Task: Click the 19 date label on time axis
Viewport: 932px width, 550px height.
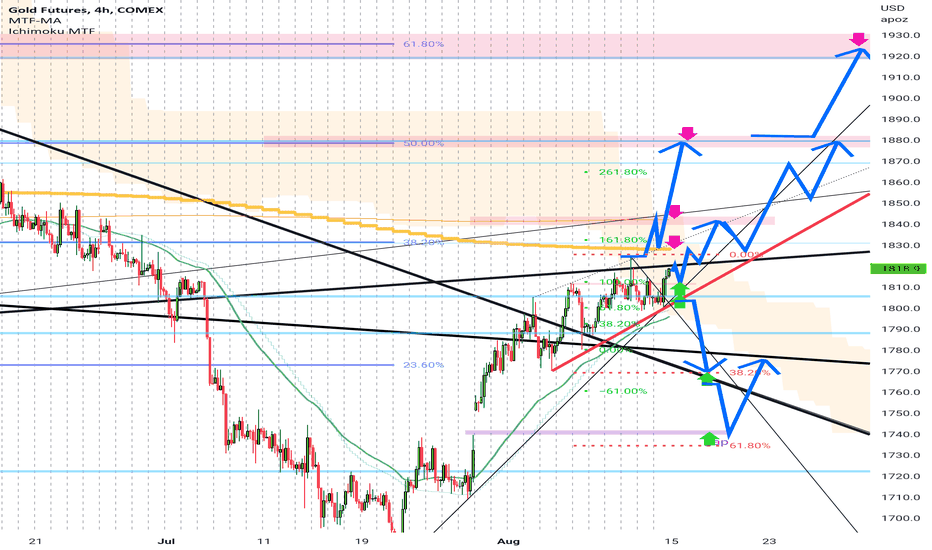Action: click(x=361, y=541)
